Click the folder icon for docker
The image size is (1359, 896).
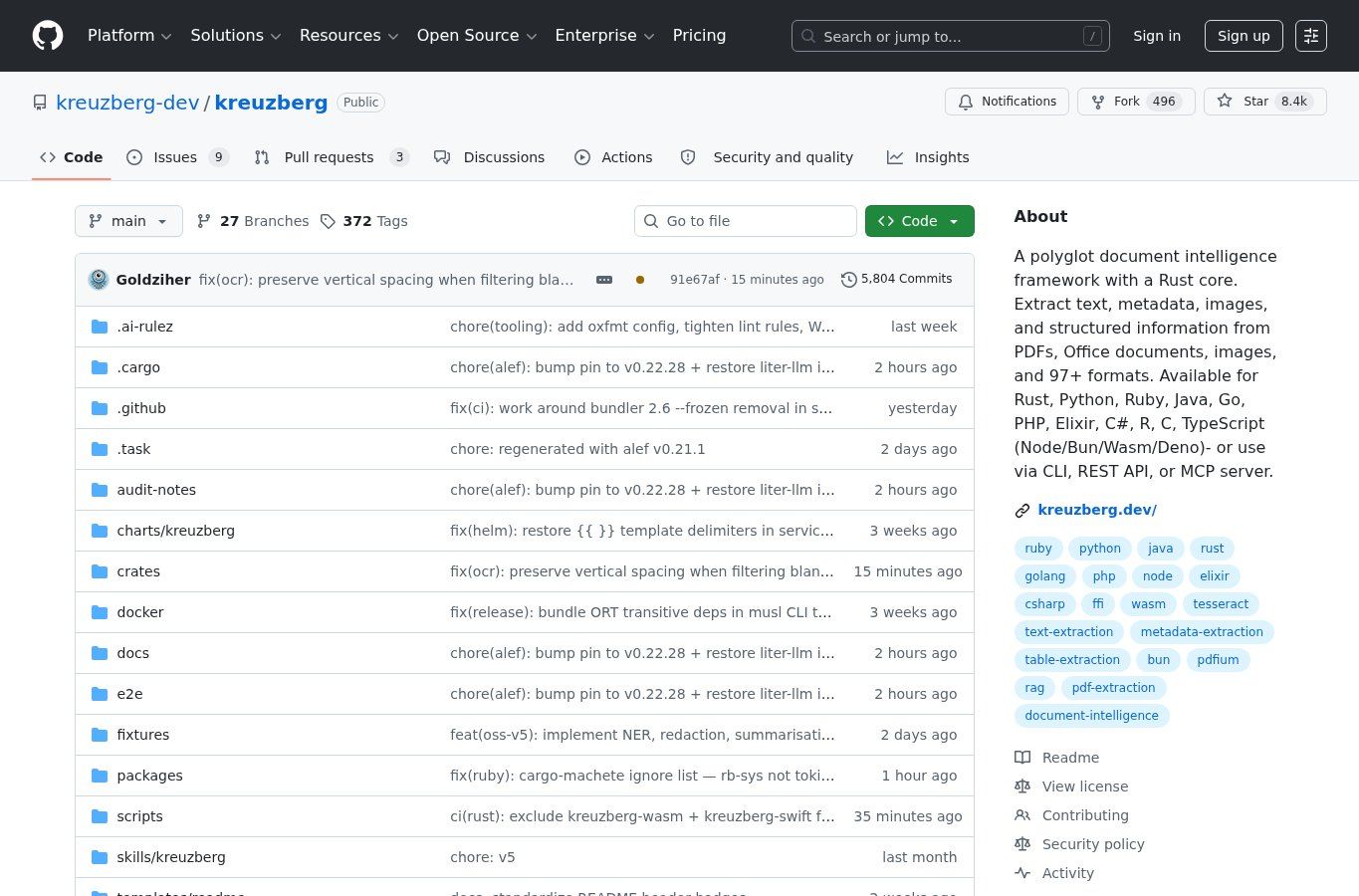[100, 612]
